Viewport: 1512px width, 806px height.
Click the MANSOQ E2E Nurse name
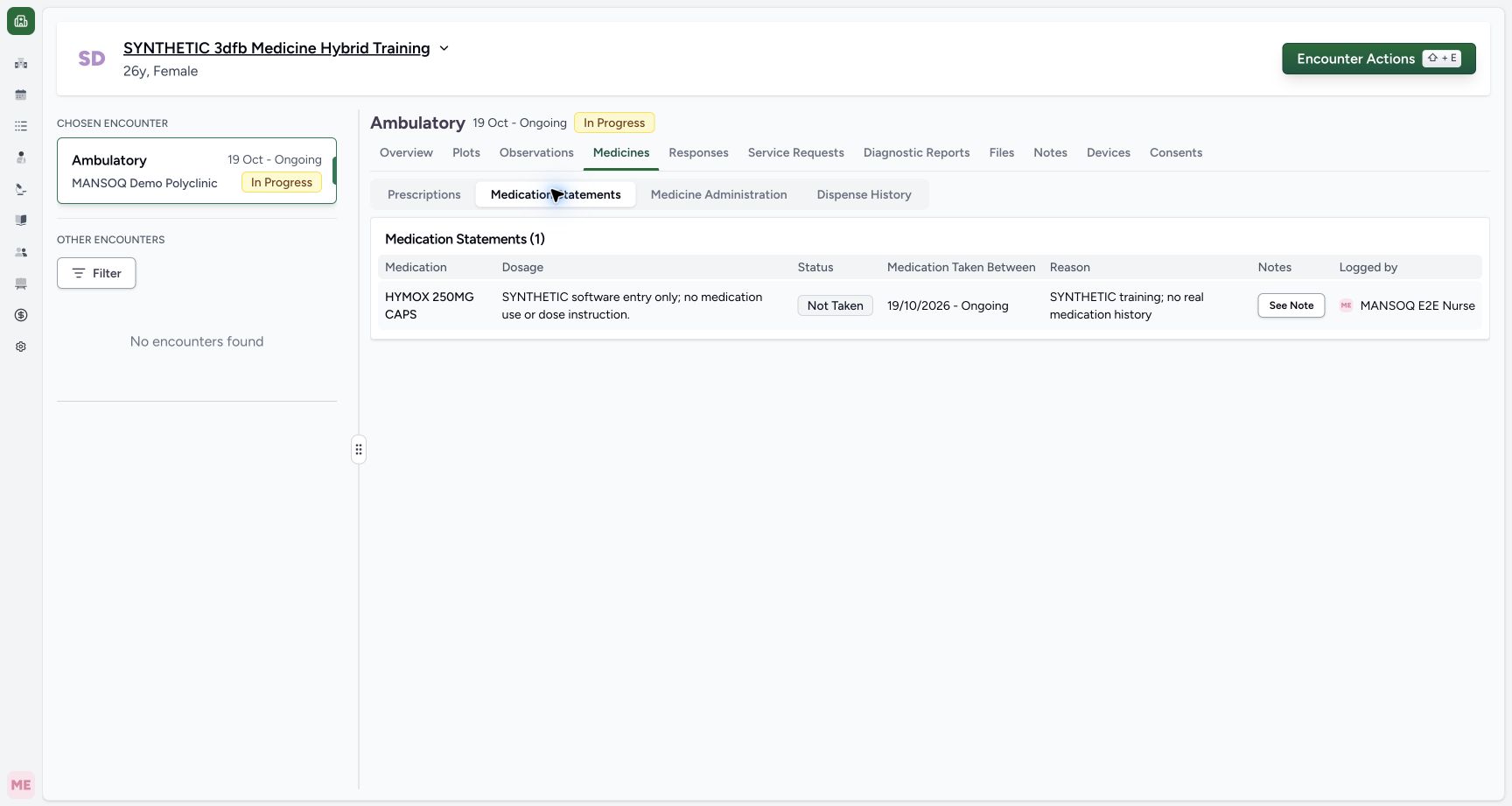point(1417,305)
